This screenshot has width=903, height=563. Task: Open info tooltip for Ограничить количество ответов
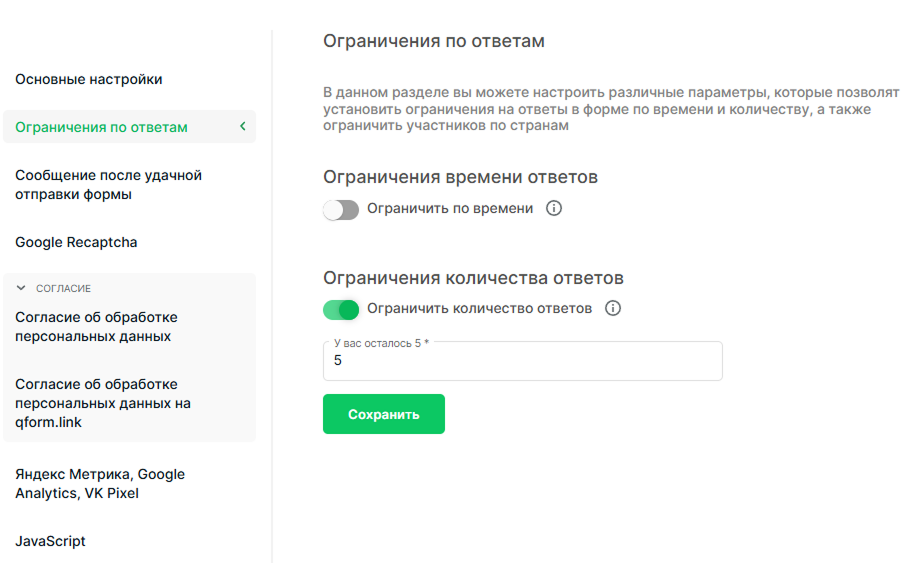613,309
